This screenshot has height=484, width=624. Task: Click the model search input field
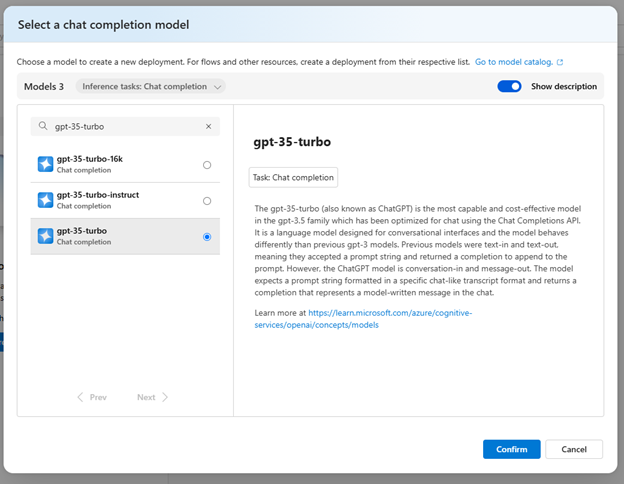(x=125, y=127)
